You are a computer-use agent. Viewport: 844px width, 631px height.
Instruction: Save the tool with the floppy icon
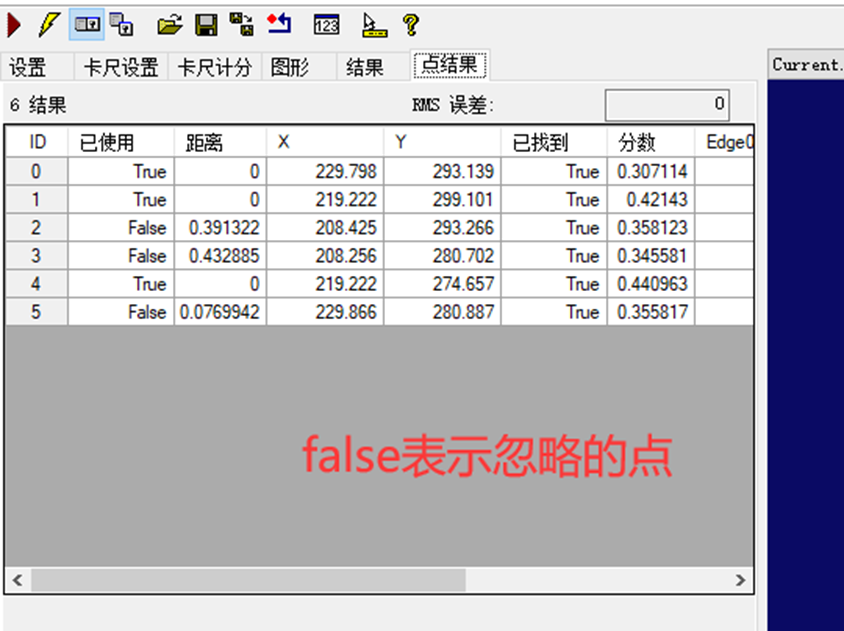(x=206, y=25)
